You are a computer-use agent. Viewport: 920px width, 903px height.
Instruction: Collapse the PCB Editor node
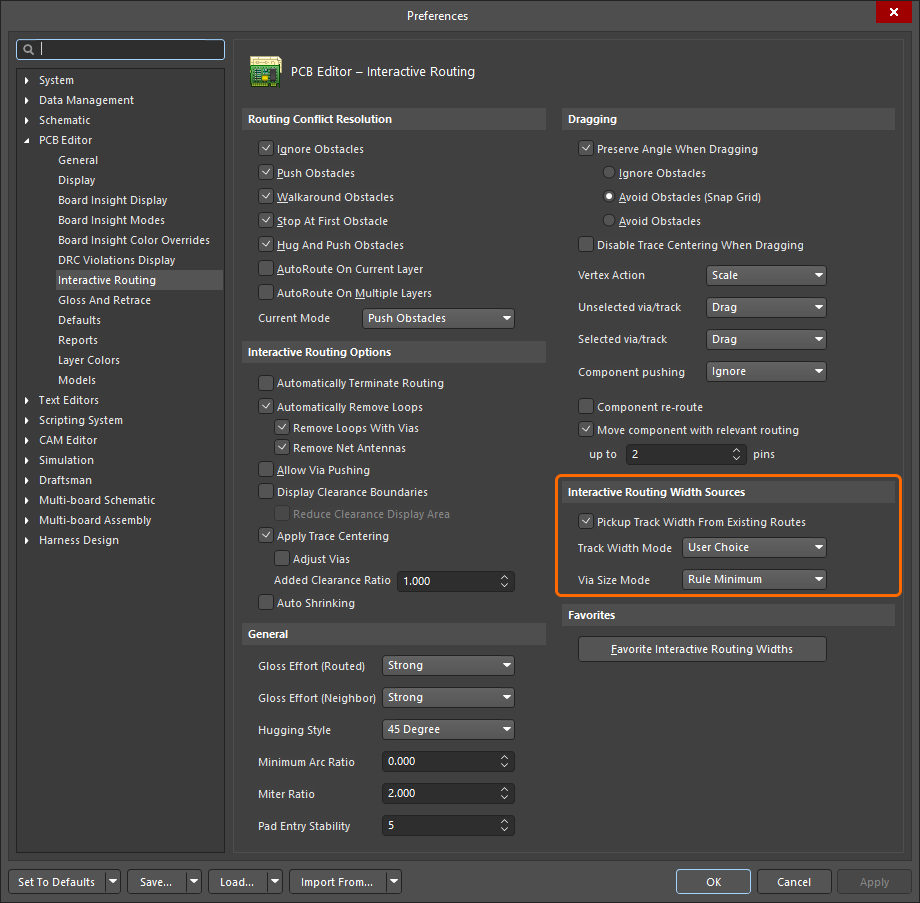(27, 140)
